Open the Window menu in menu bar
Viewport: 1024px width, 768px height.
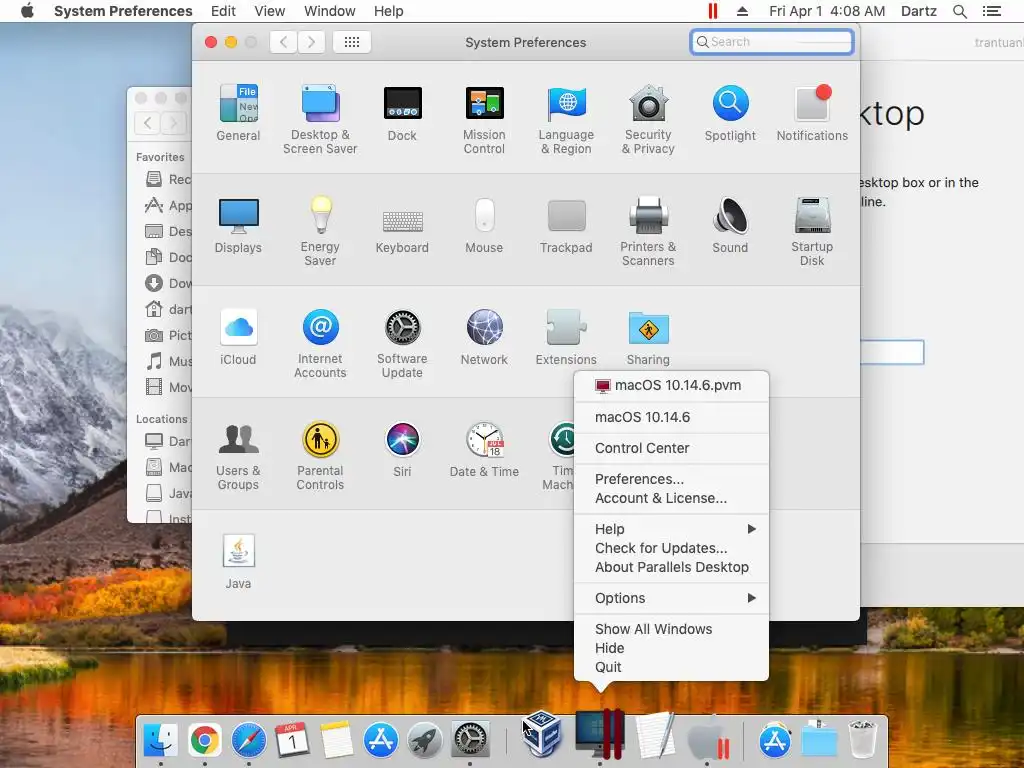330,11
